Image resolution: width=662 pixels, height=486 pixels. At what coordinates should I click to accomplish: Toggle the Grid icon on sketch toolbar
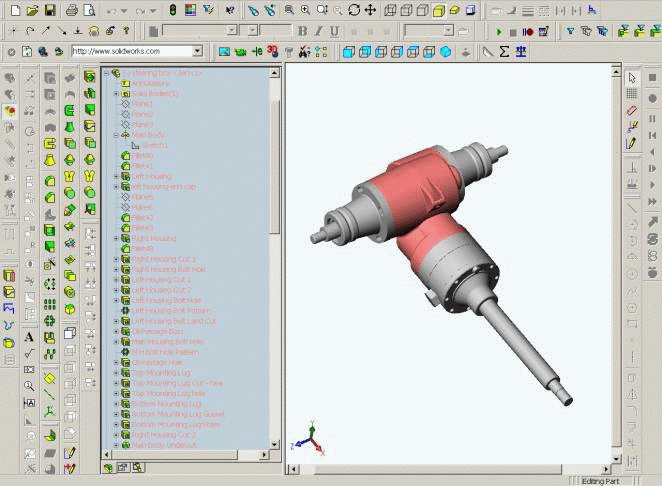632,94
